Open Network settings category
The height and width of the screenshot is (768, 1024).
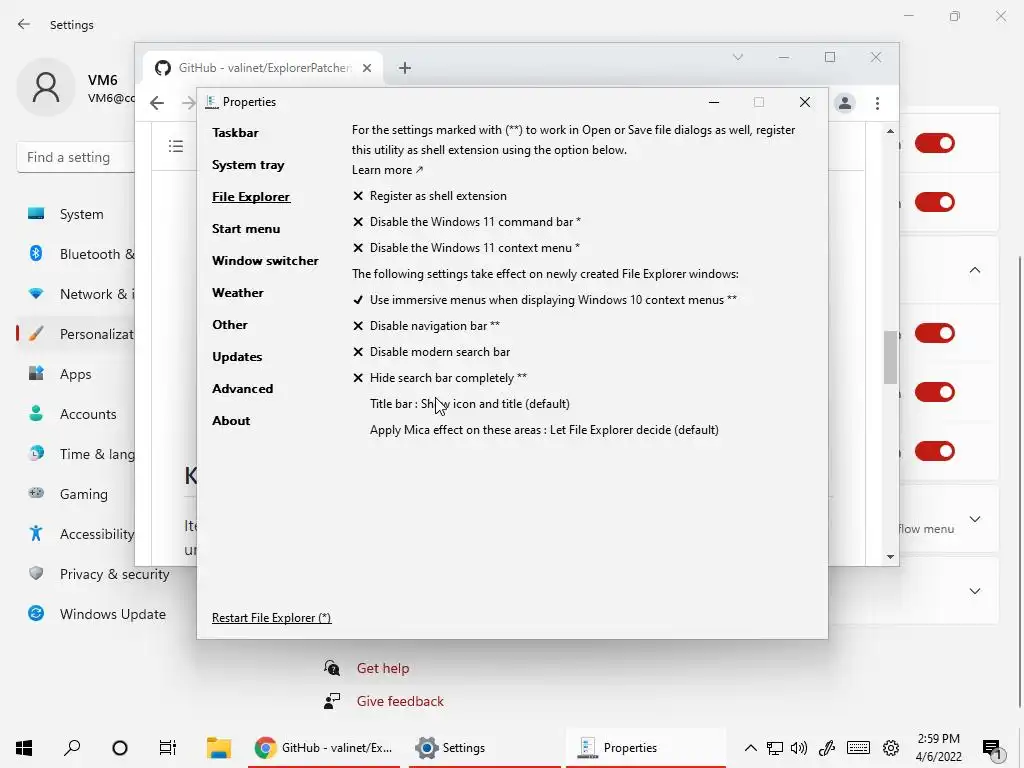80,294
